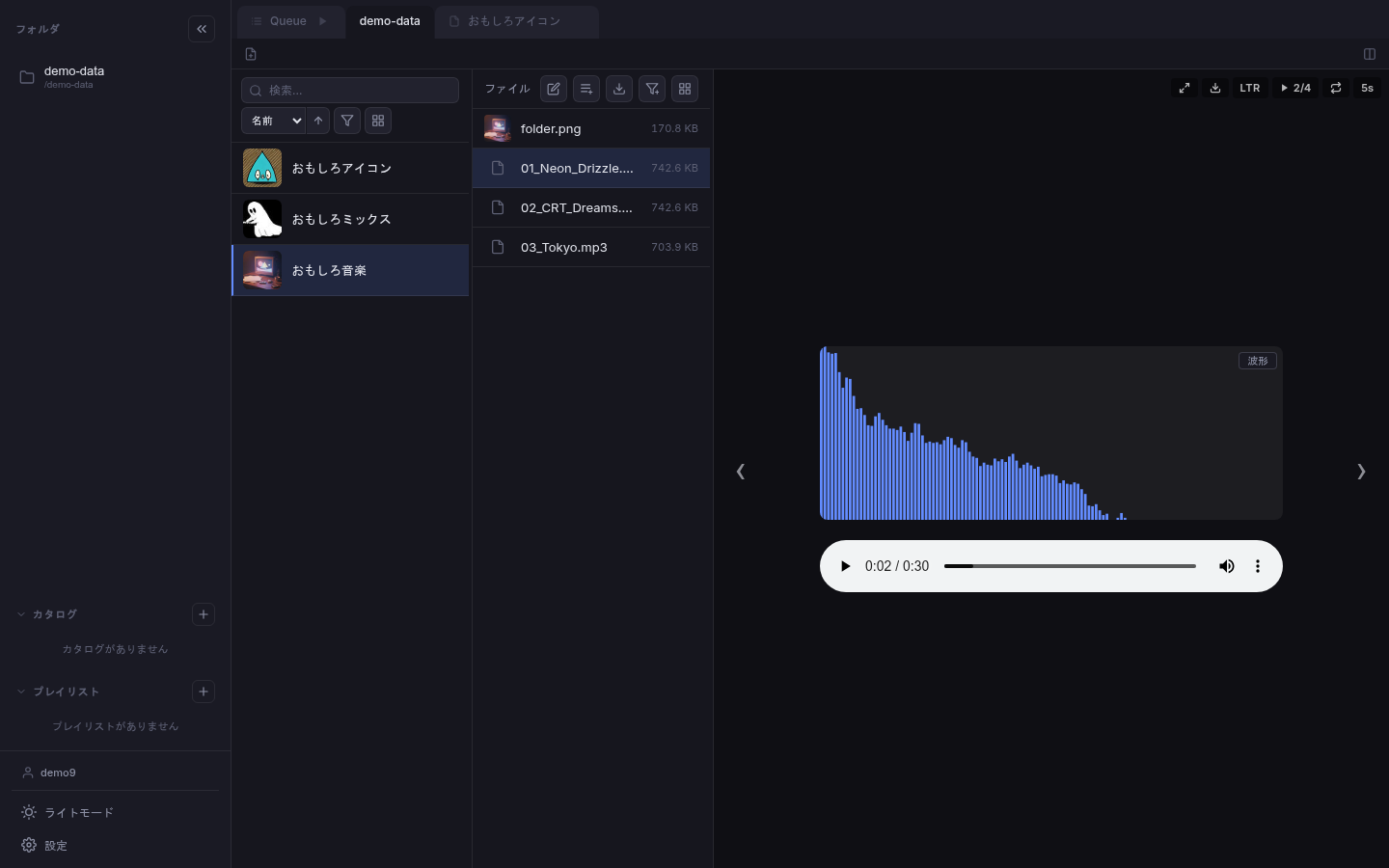Click the edit icon in file toolbar
This screenshot has height=868, width=1389.
point(554,89)
